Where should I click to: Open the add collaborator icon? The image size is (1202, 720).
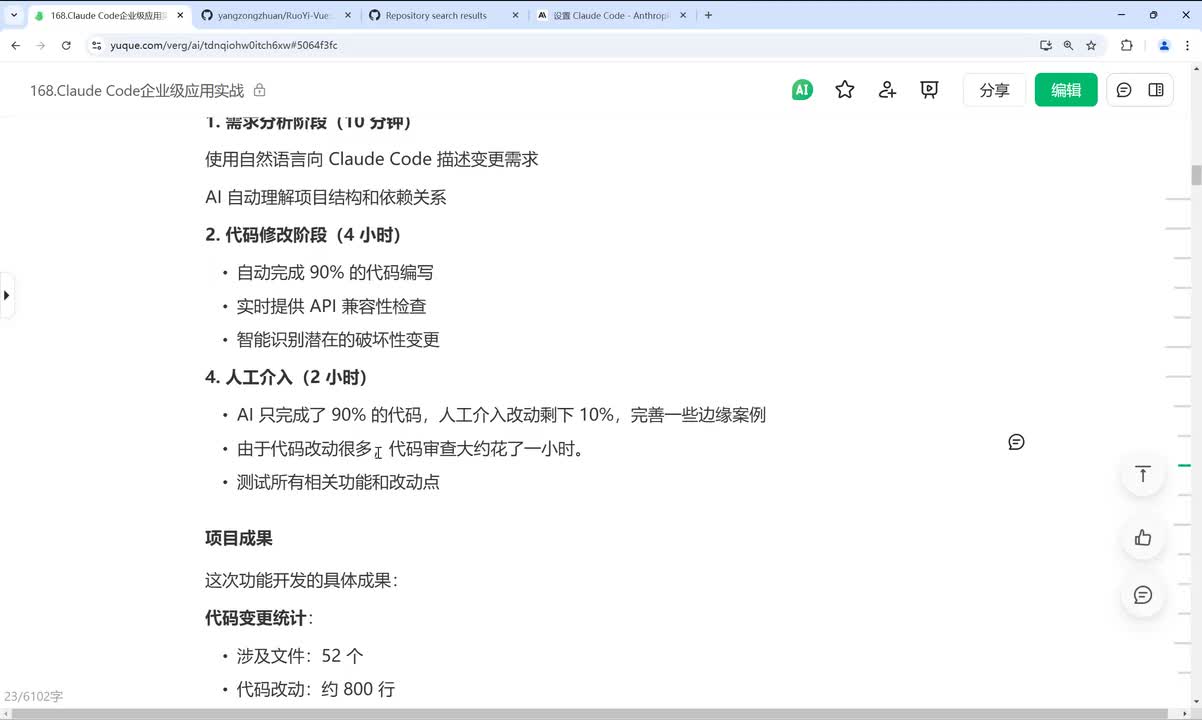coord(887,90)
